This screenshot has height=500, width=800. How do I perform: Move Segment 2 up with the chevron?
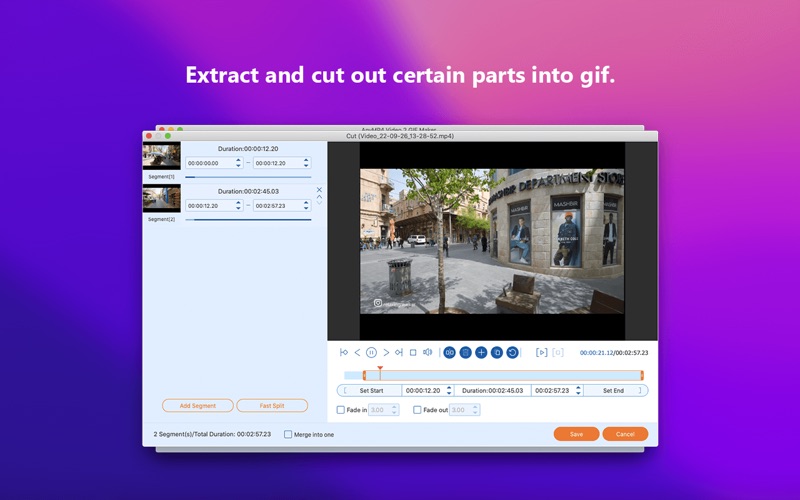(319, 197)
